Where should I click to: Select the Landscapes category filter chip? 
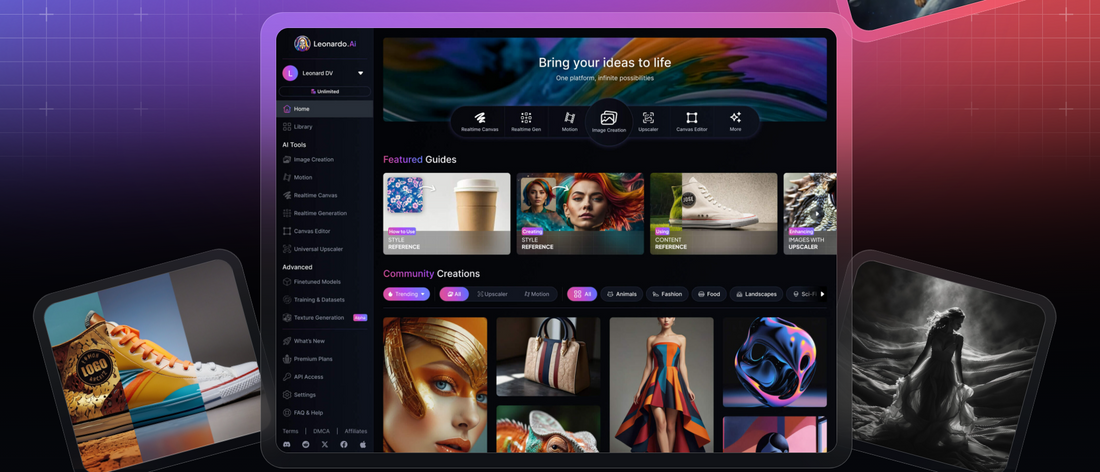pyautogui.click(x=756, y=294)
